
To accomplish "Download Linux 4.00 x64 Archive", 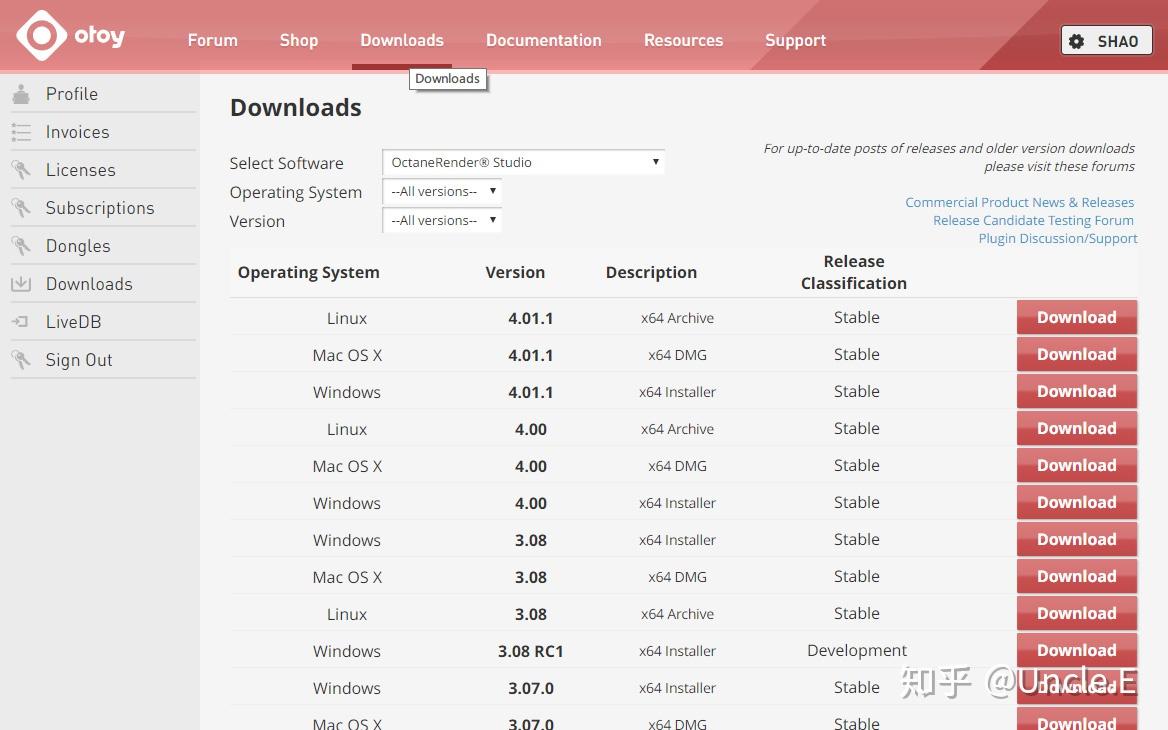I will click(1076, 428).
